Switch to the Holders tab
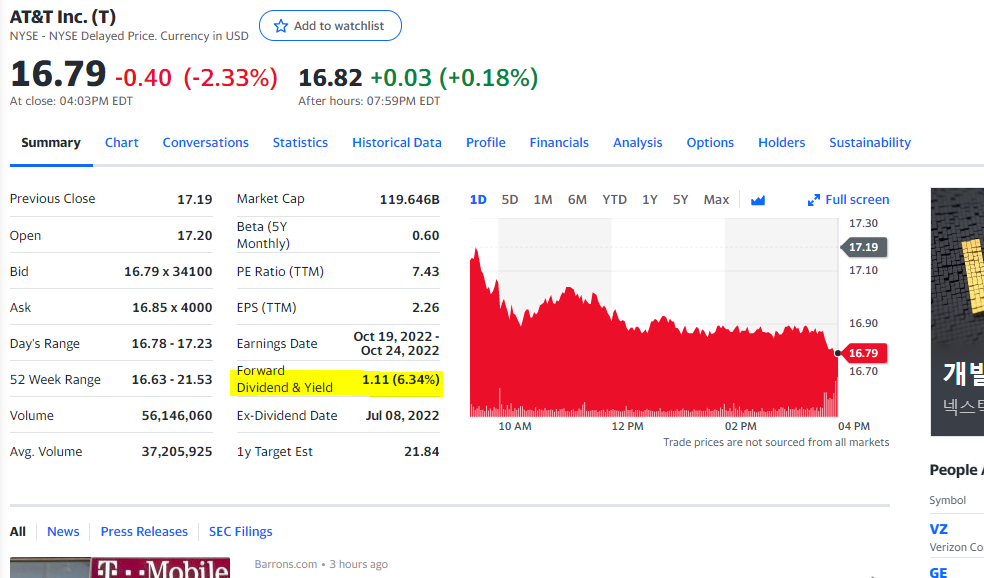Screen dimensions: 984x578 coord(781,142)
